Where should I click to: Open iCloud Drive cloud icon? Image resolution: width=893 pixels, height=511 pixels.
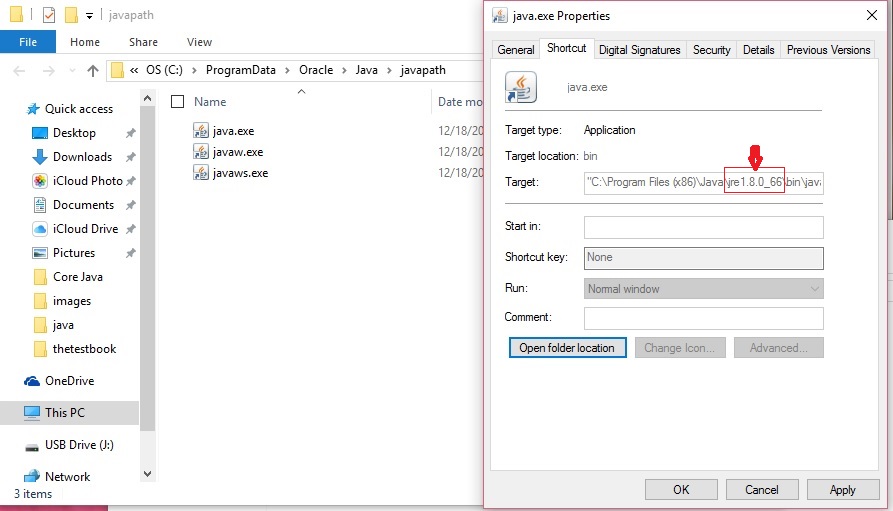(40, 228)
